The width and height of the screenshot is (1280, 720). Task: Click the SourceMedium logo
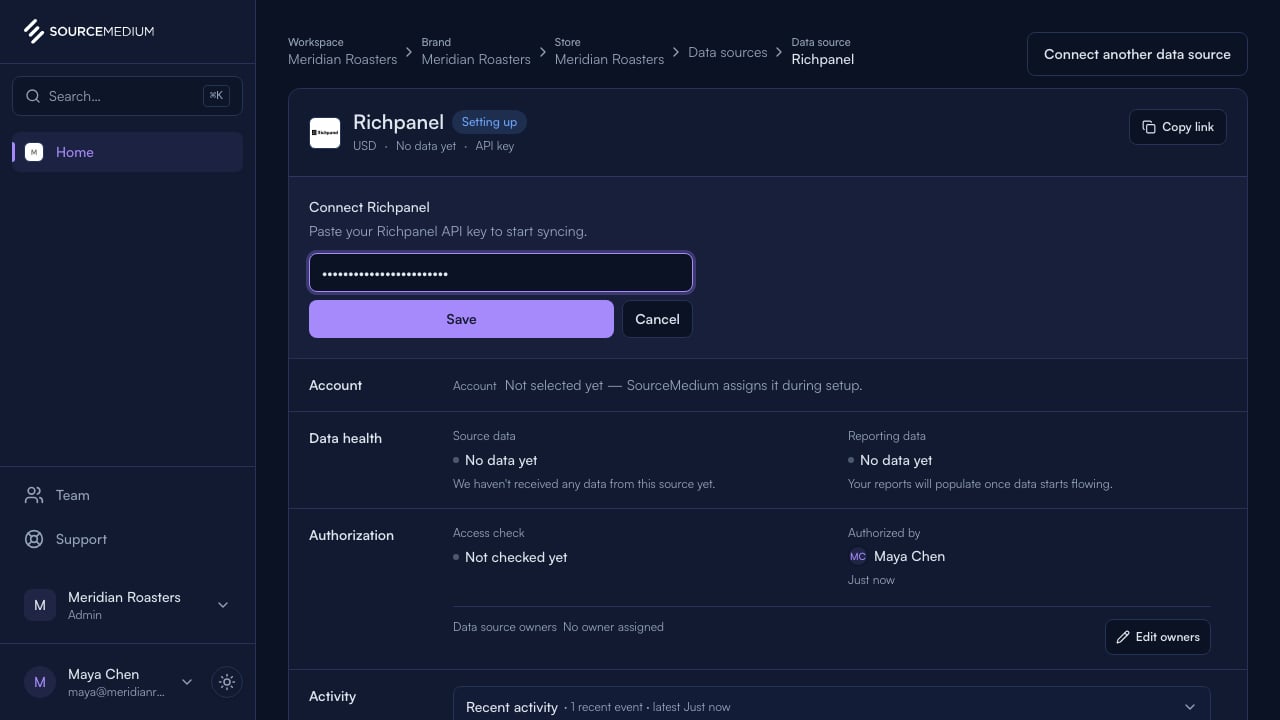(89, 31)
